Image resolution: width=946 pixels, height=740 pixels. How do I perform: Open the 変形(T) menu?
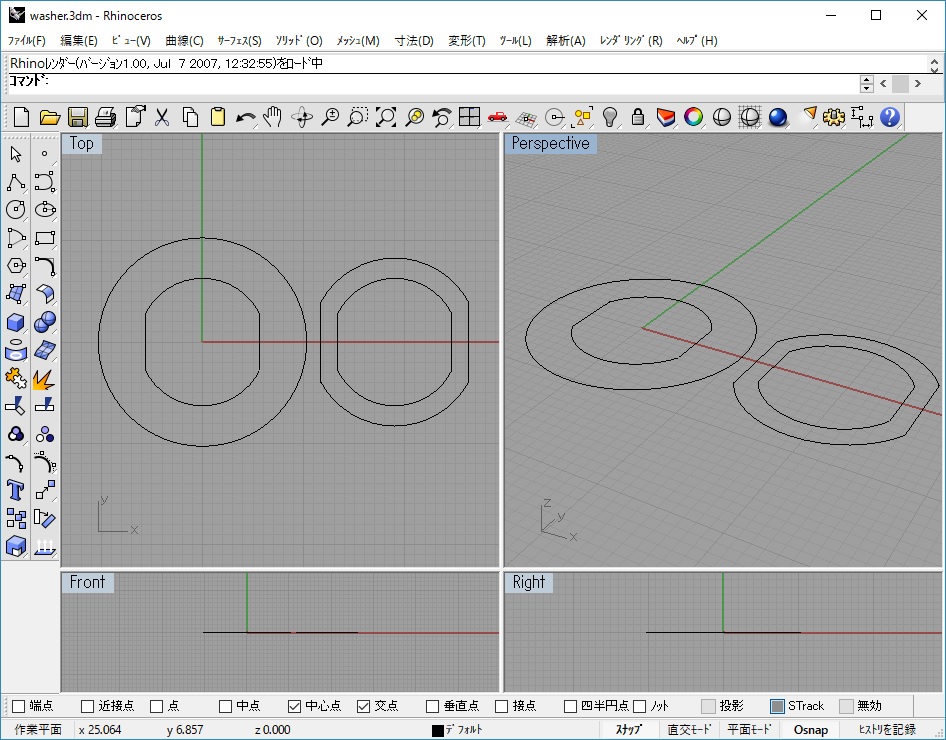467,40
